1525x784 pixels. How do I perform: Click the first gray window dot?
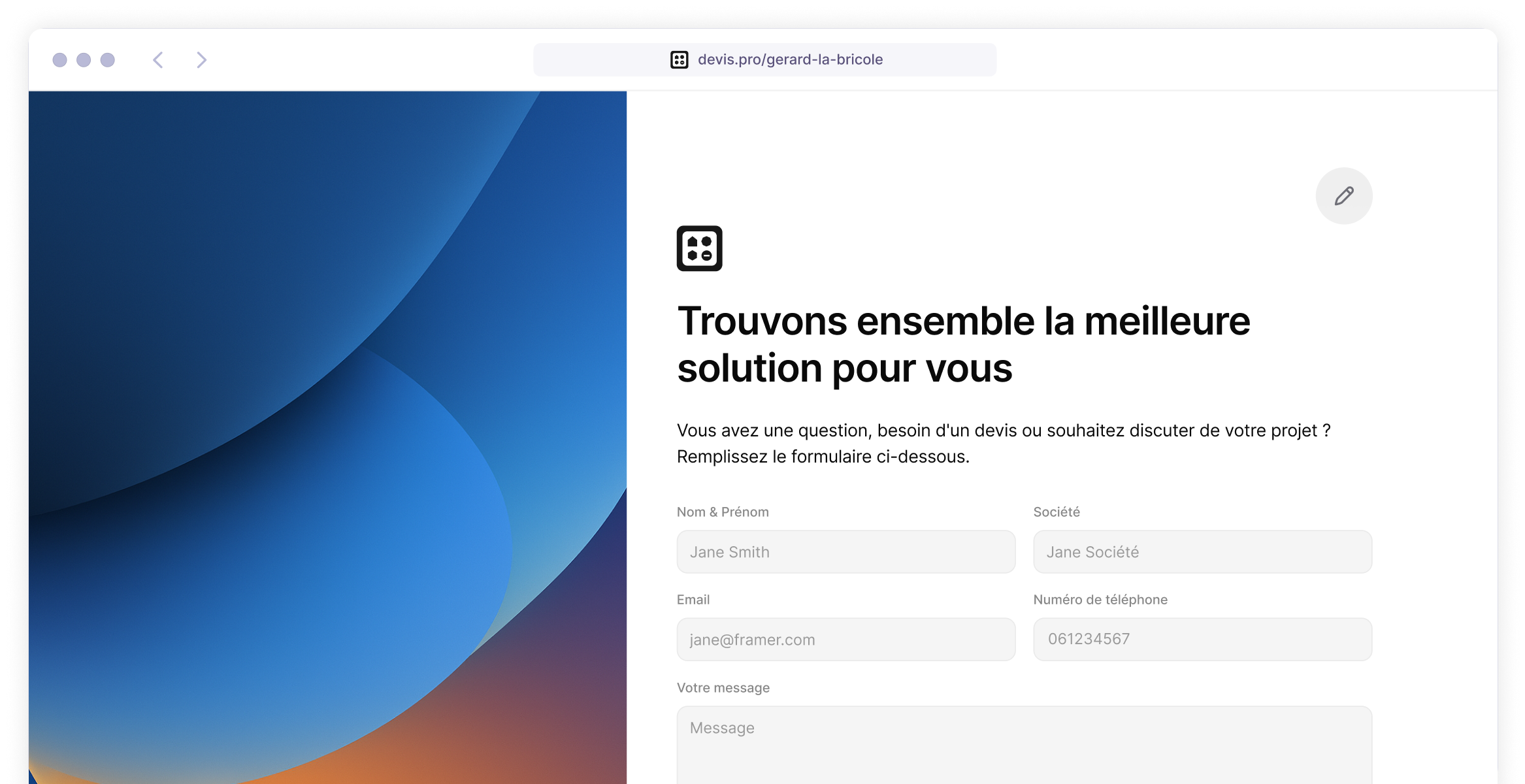(59, 60)
